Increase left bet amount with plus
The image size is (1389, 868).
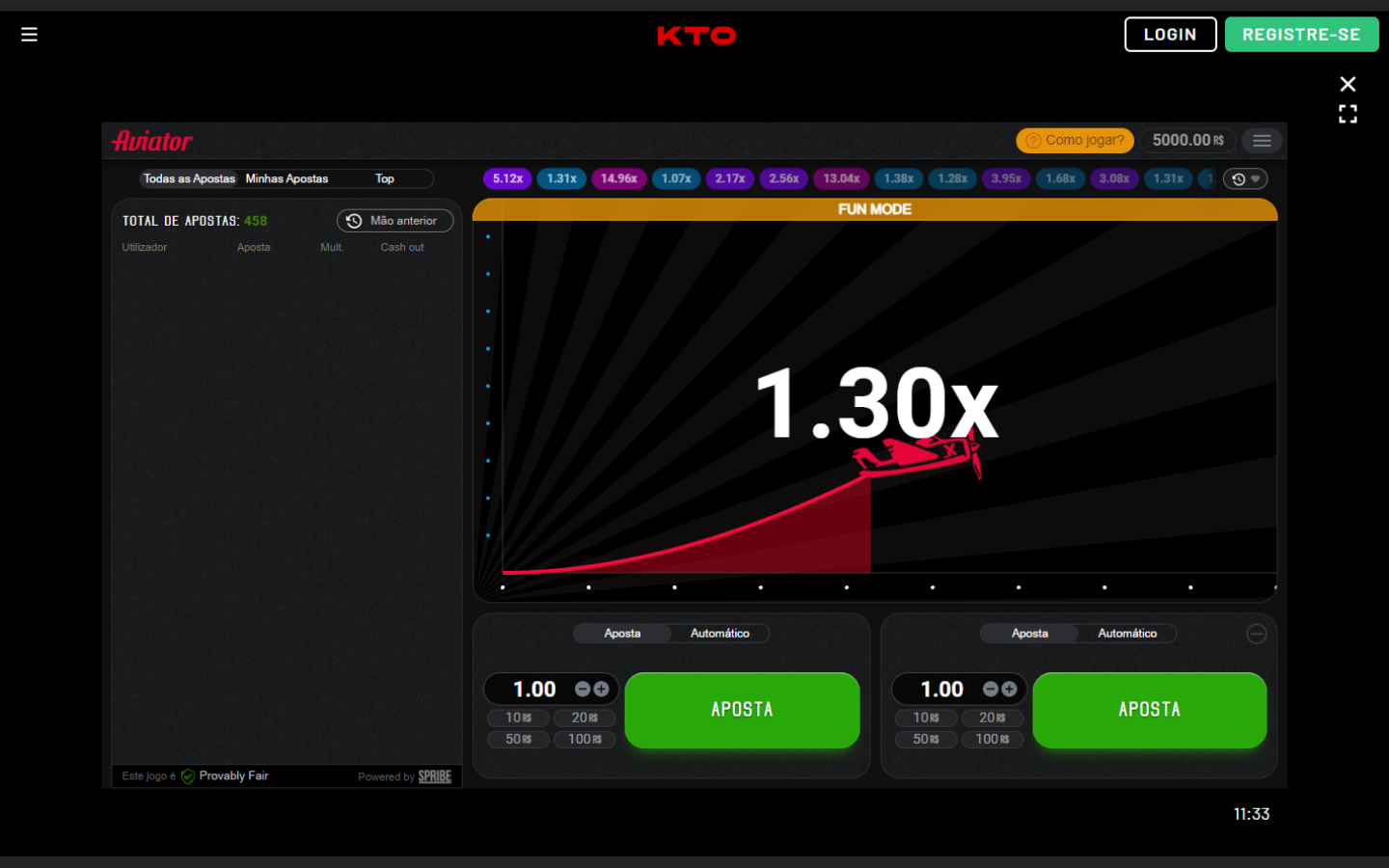click(x=601, y=689)
